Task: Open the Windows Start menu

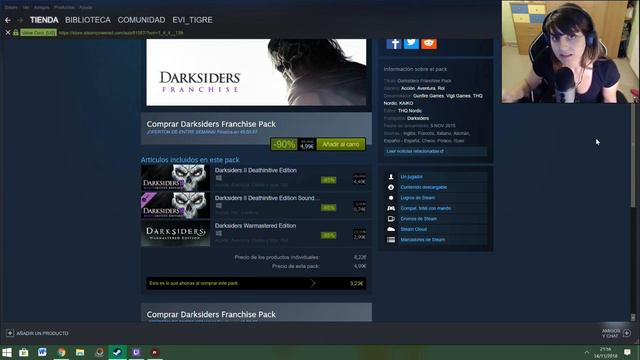Action: tap(7, 352)
